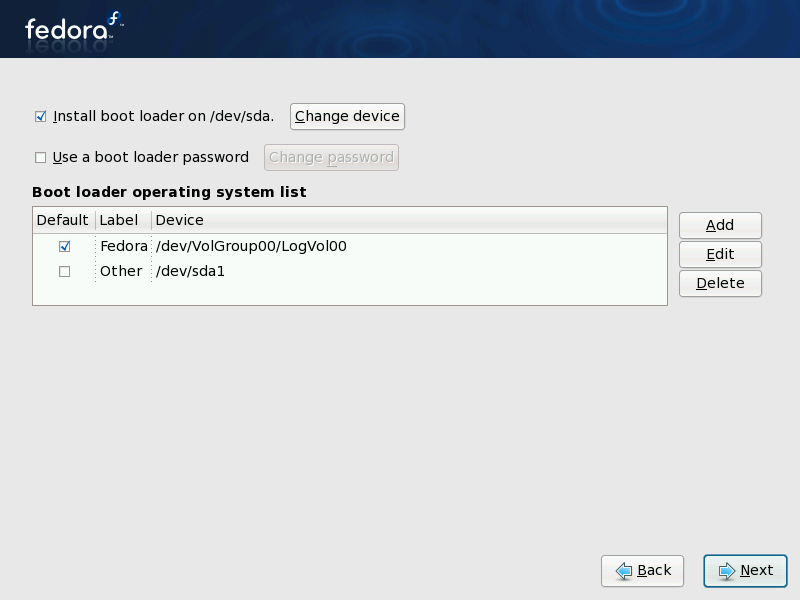Delete the selected boot entry

(x=720, y=283)
